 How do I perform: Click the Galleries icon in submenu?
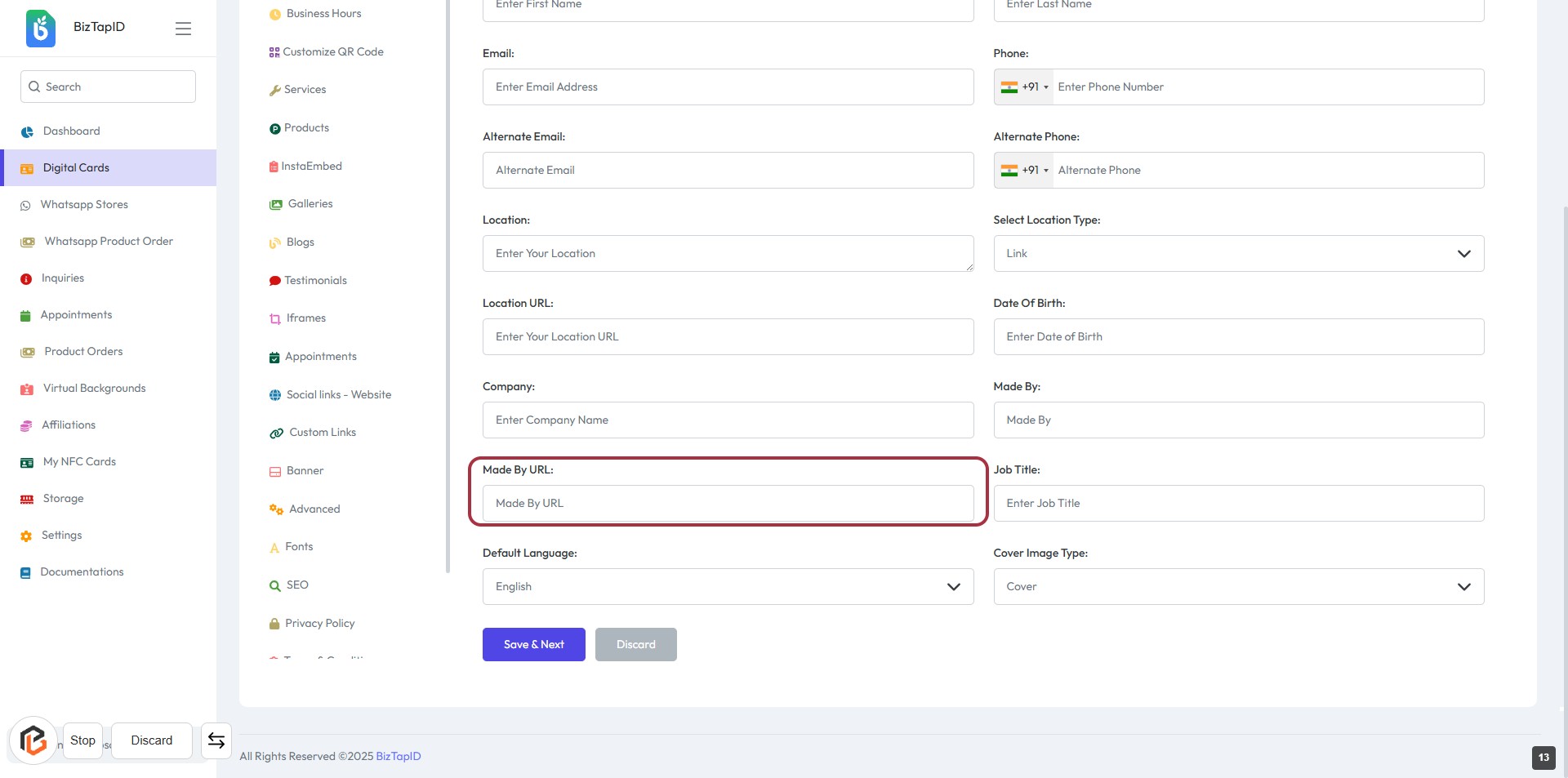tap(275, 204)
